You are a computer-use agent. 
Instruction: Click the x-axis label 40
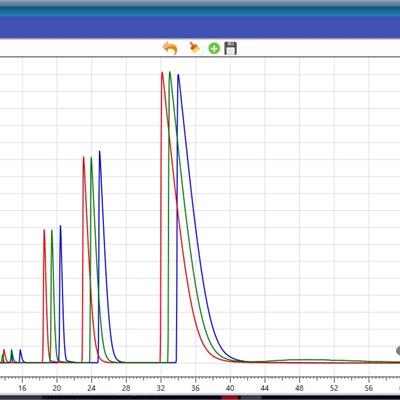click(230, 388)
